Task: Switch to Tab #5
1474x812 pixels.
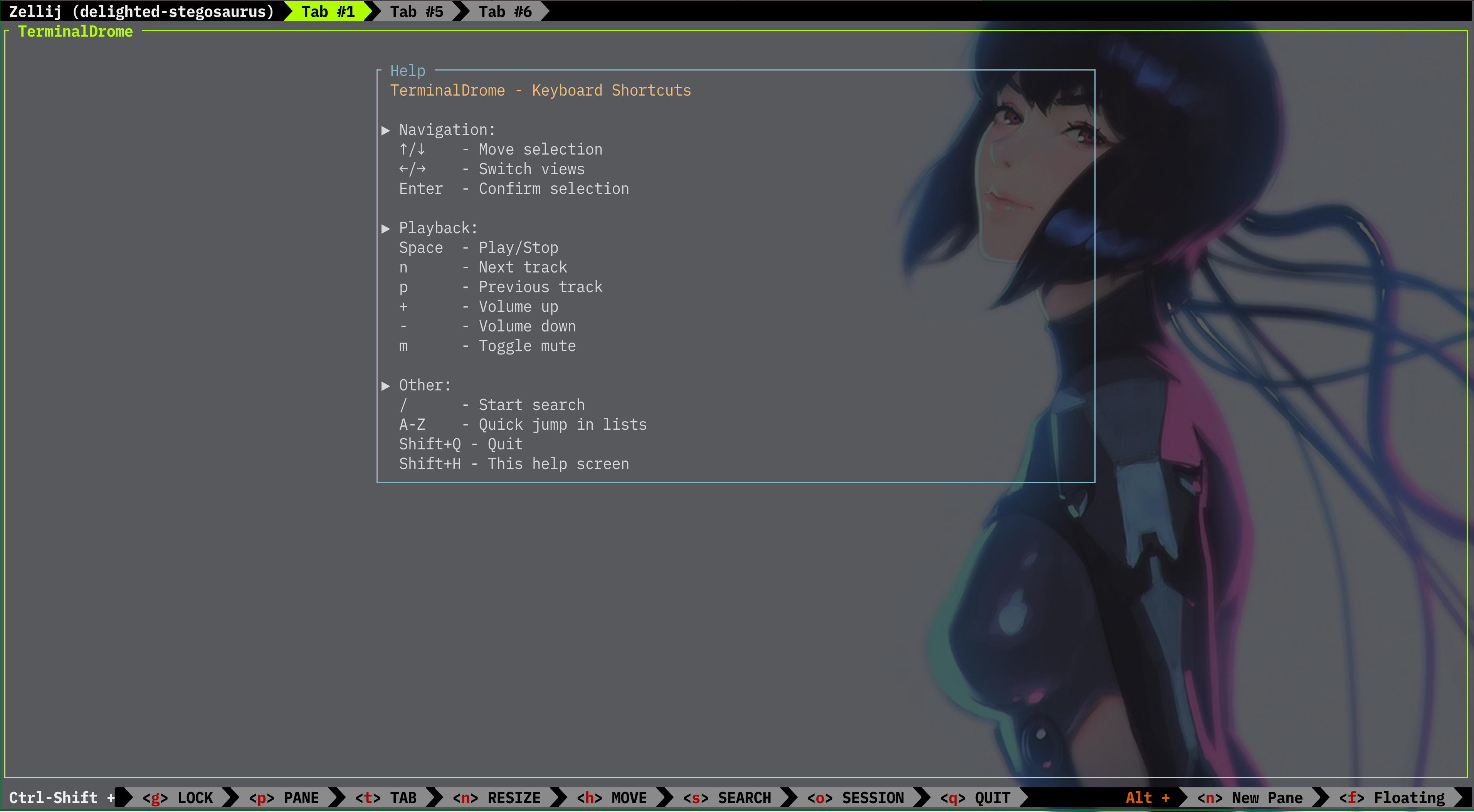Action: [416, 12]
